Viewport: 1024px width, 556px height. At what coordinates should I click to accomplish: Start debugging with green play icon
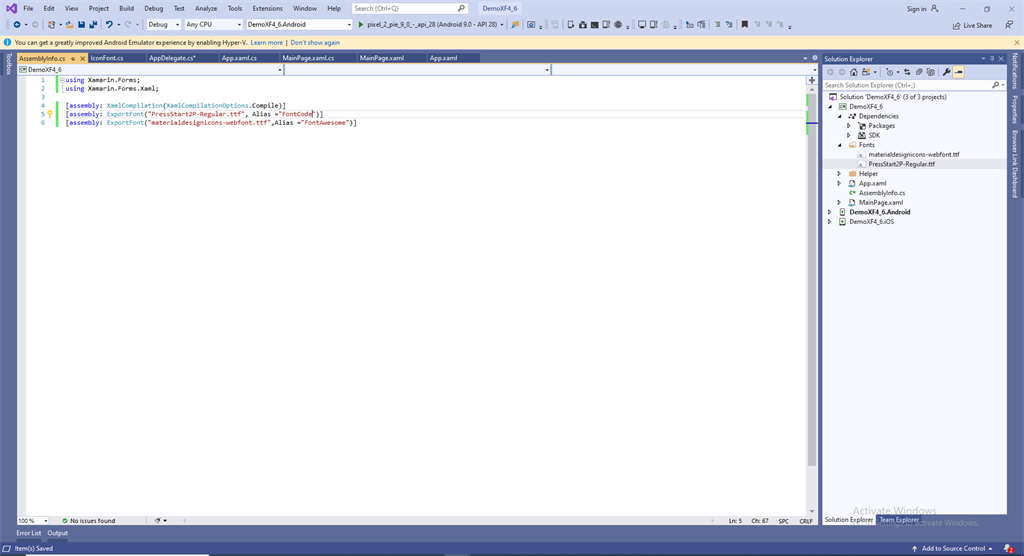pyautogui.click(x=360, y=25)
